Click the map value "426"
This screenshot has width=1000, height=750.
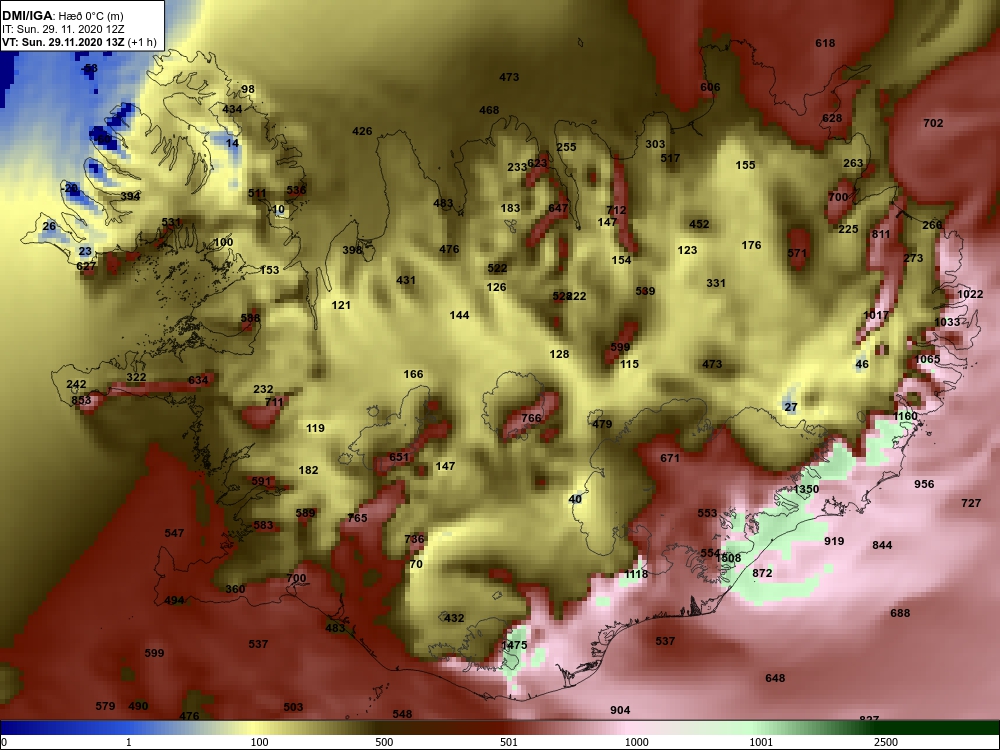(x=362, y=131)
